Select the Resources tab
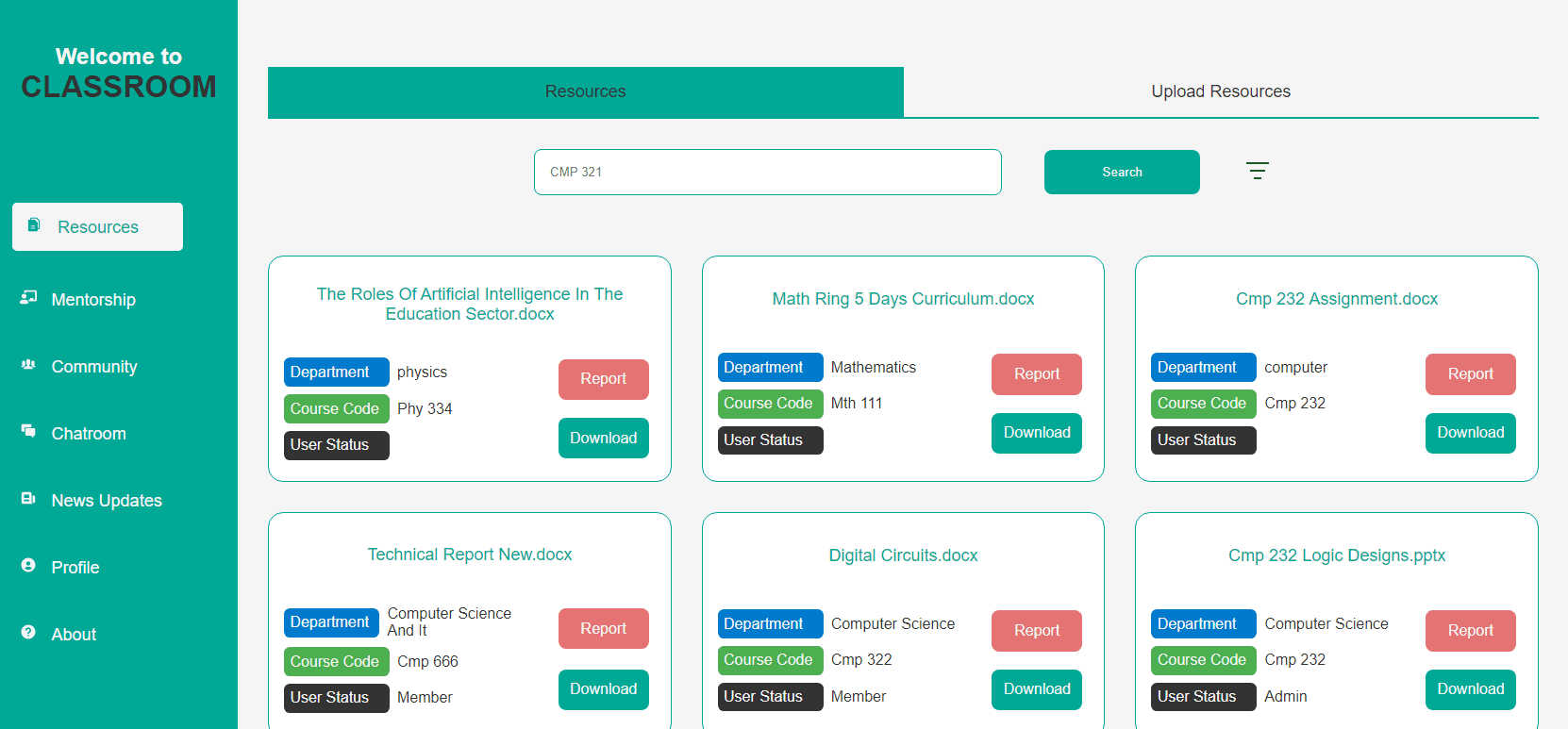Screen dimensions: 1568x729 pos(585,91)
